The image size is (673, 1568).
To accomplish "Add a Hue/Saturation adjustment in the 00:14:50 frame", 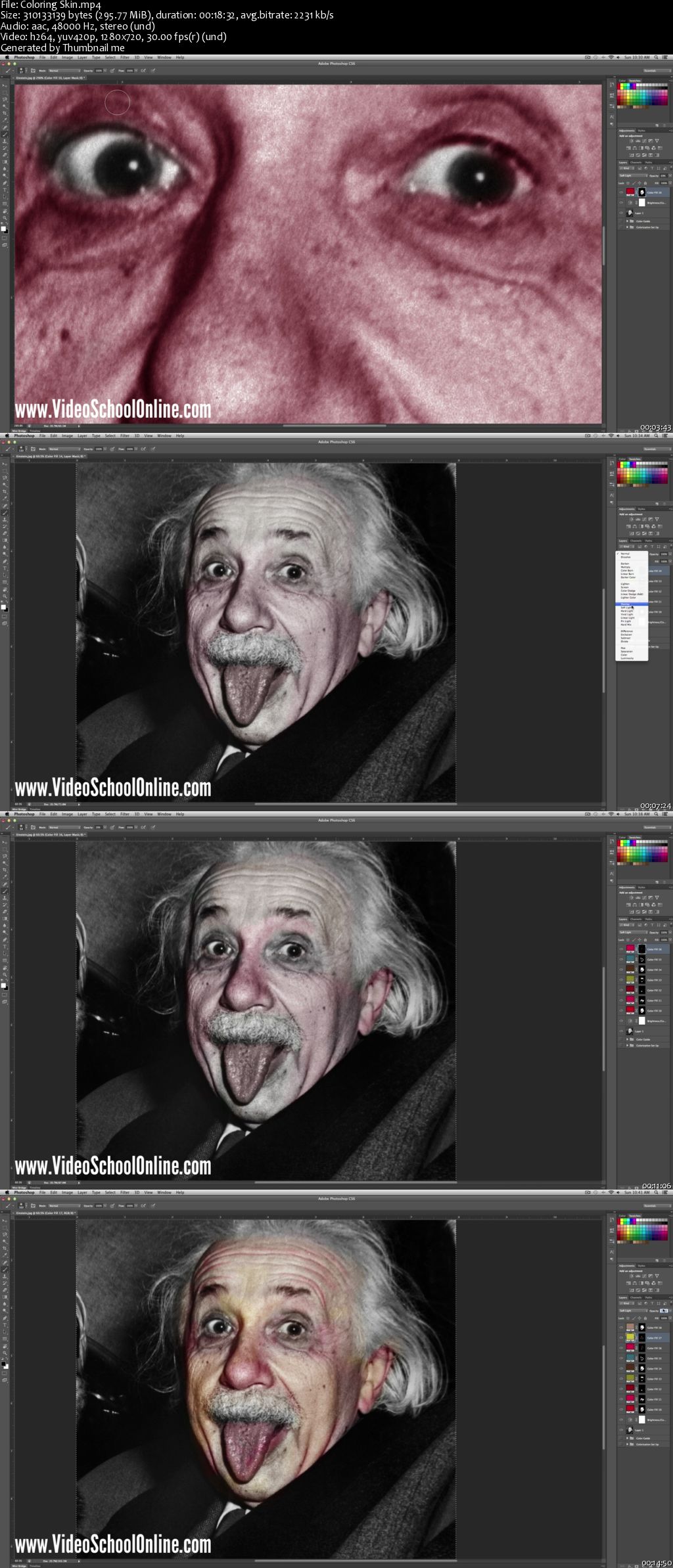I will point(628,1283).
